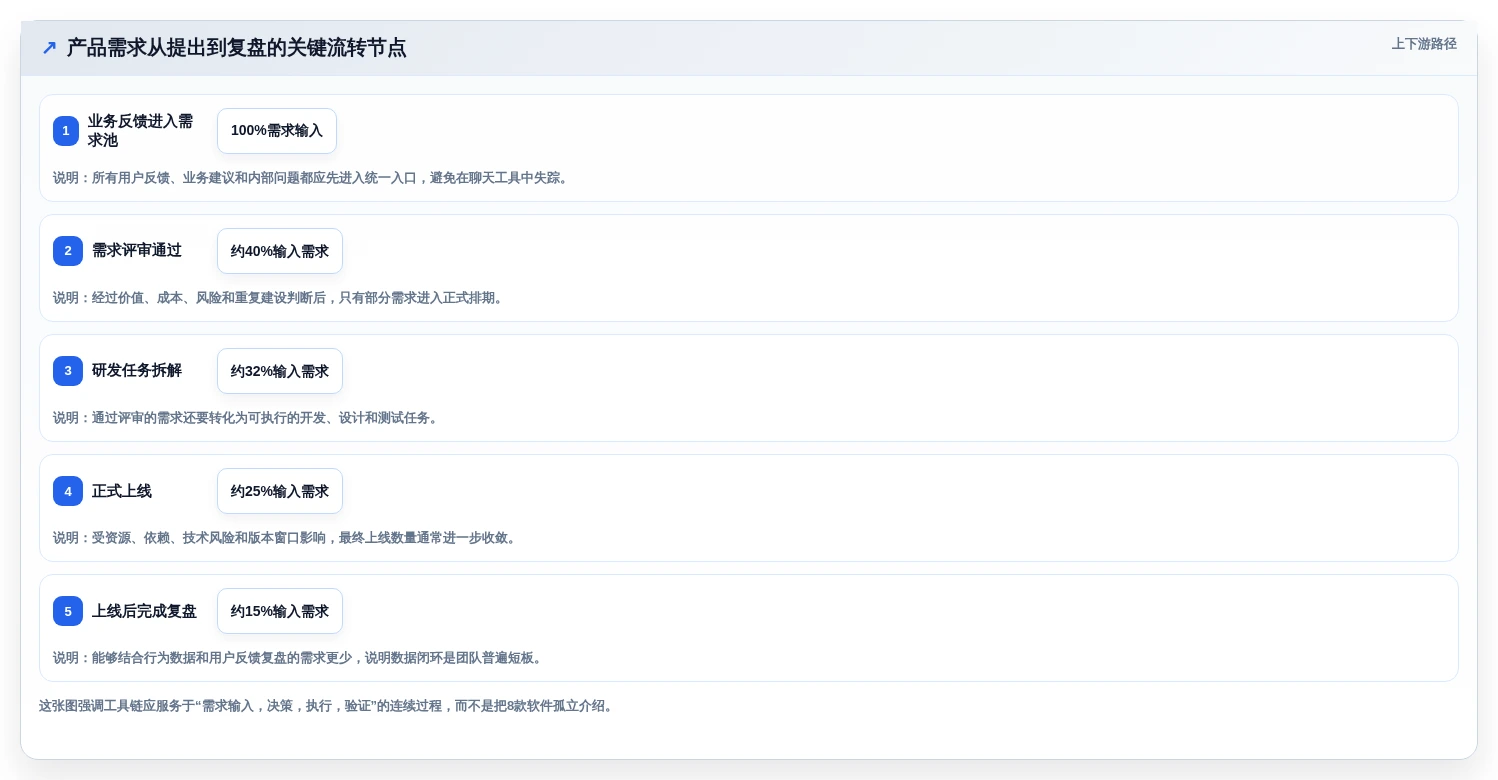The height and width of the screenshot is (780, 1498).
Task: Click the description mentioning 开发、设计和测试任务
Action: (x=248, y=418)
